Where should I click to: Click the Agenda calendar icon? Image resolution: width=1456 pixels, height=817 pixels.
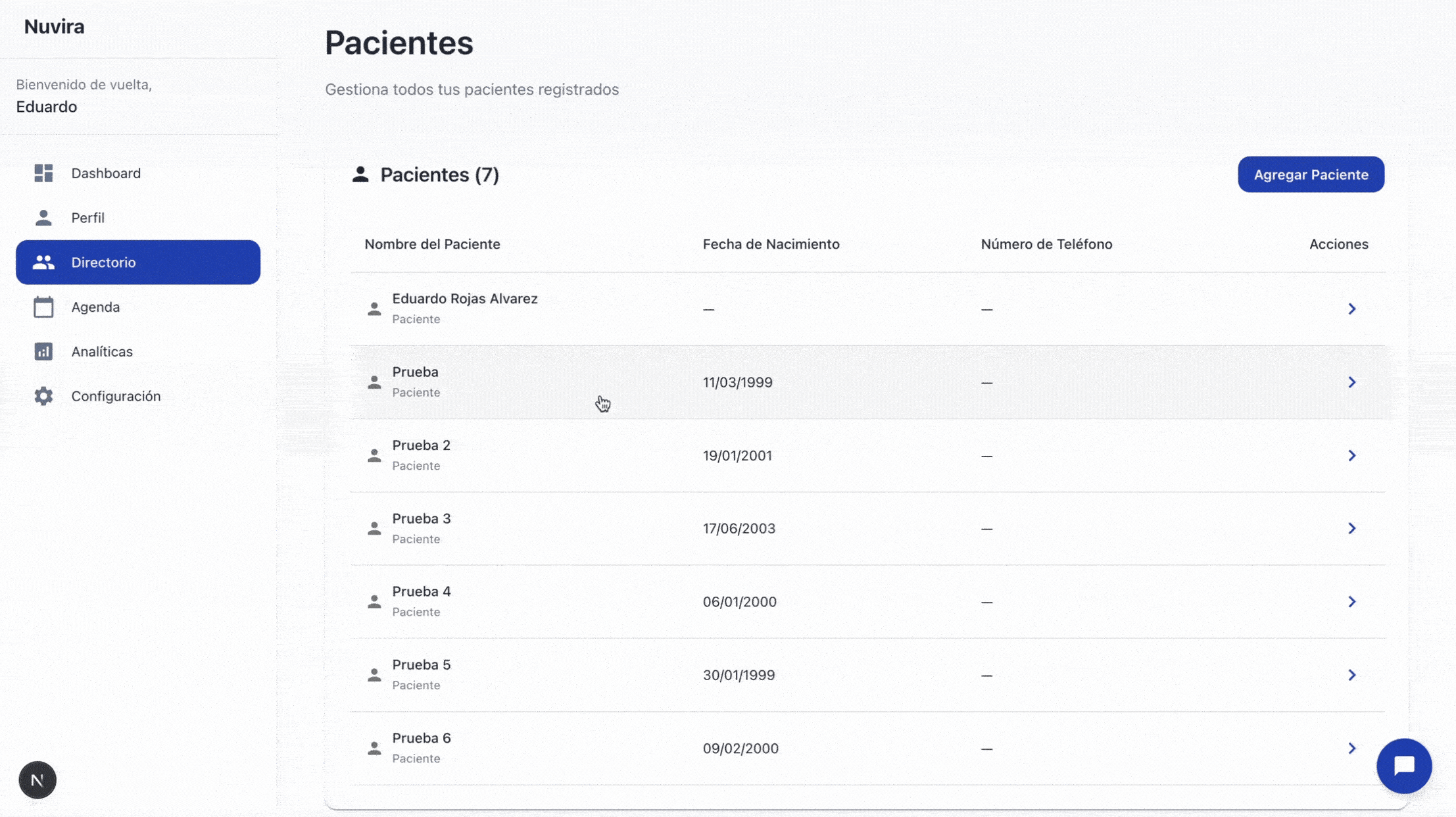43,307
